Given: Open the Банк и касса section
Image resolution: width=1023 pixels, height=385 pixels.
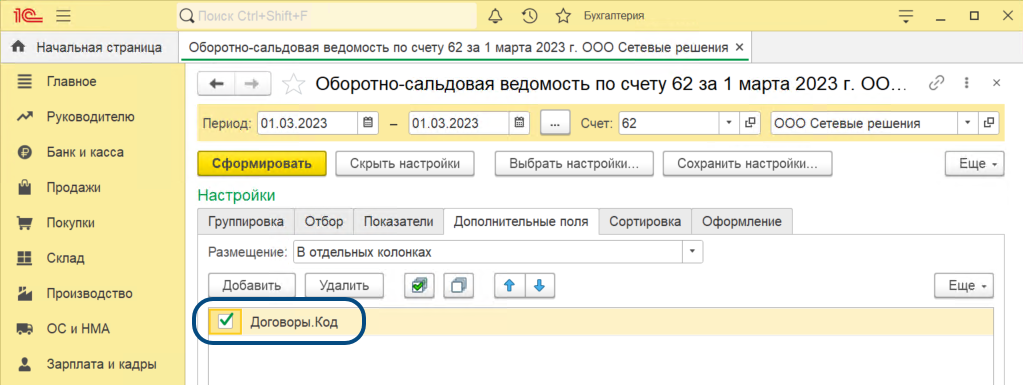Looking at the screenshot, I should (x=85, y=152).
